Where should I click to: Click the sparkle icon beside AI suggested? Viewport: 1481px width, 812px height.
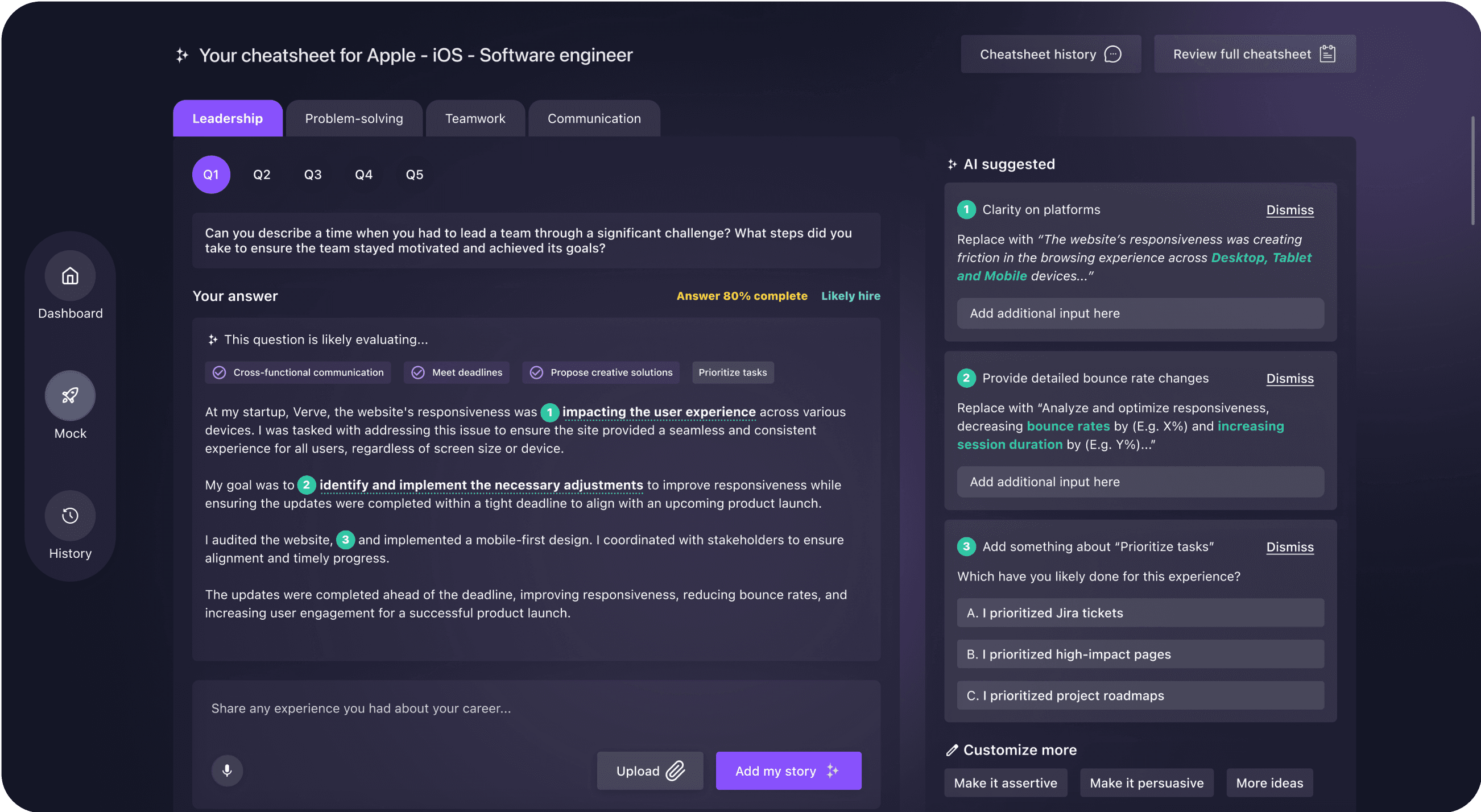click(x=952, y=164)
